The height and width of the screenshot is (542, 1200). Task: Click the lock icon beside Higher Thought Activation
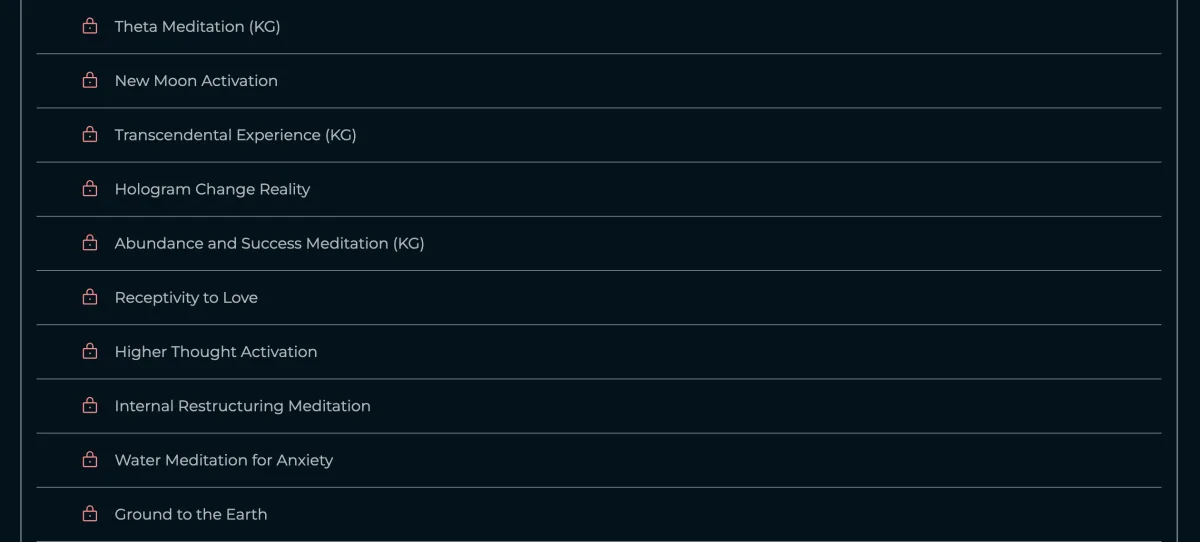tap(90, 351)
